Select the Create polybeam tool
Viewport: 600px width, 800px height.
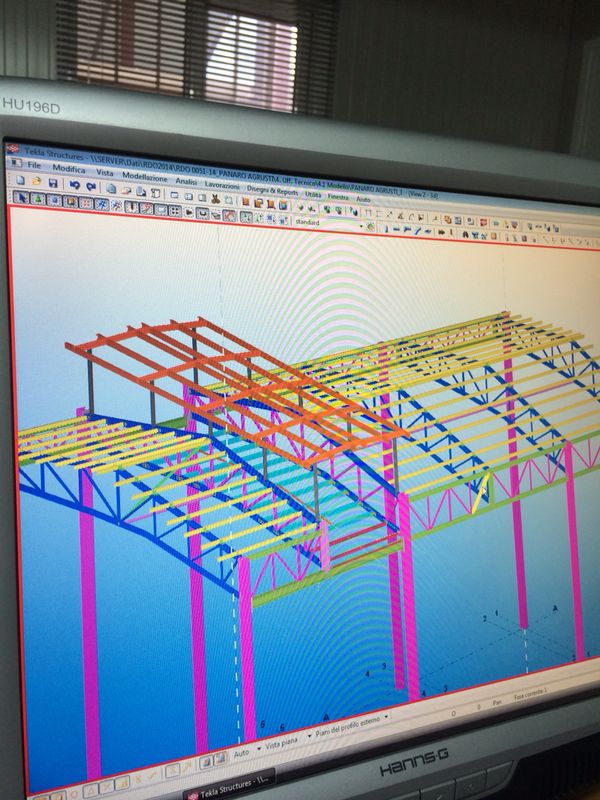coord(407,230)
